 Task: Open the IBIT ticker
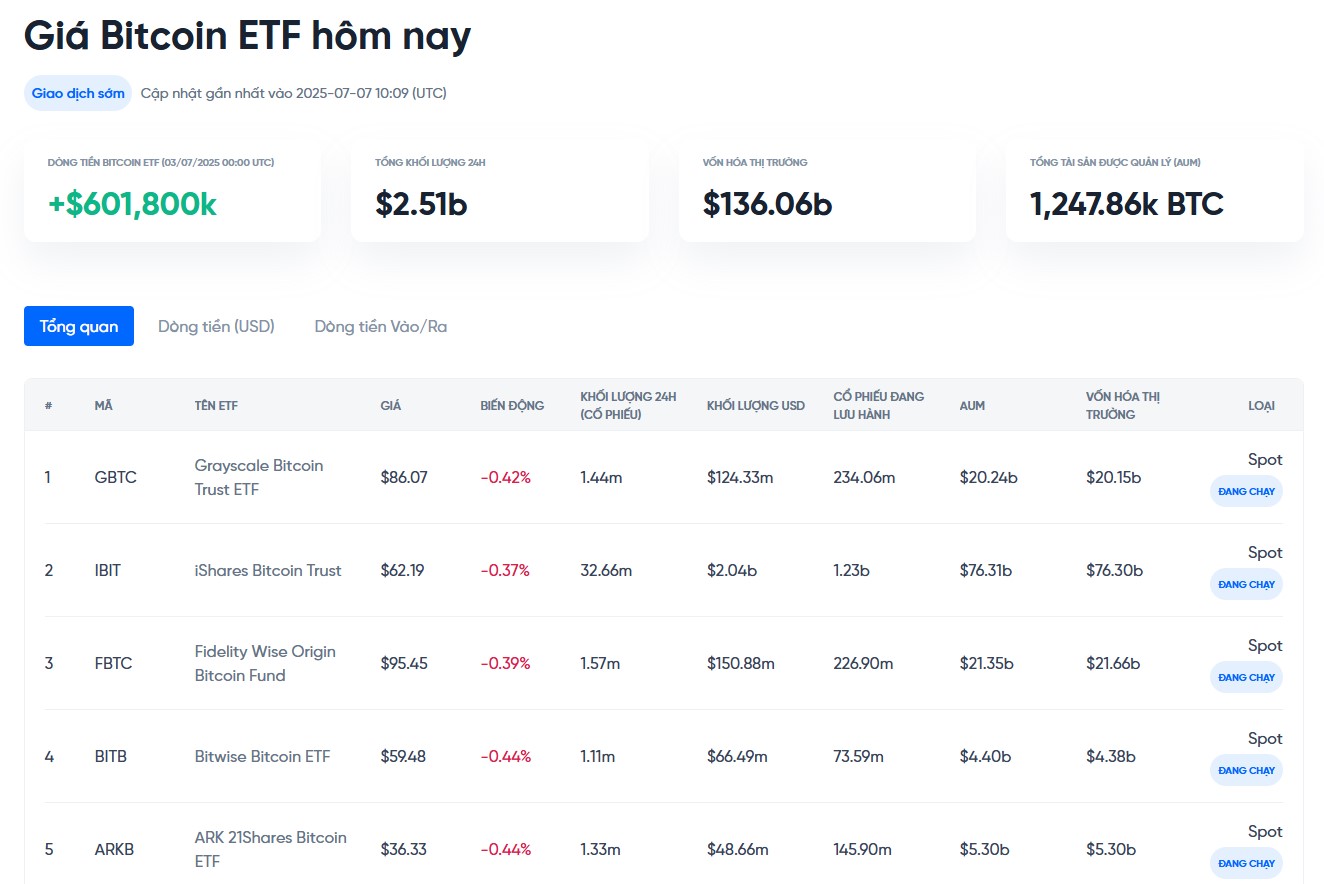(108, 570)
